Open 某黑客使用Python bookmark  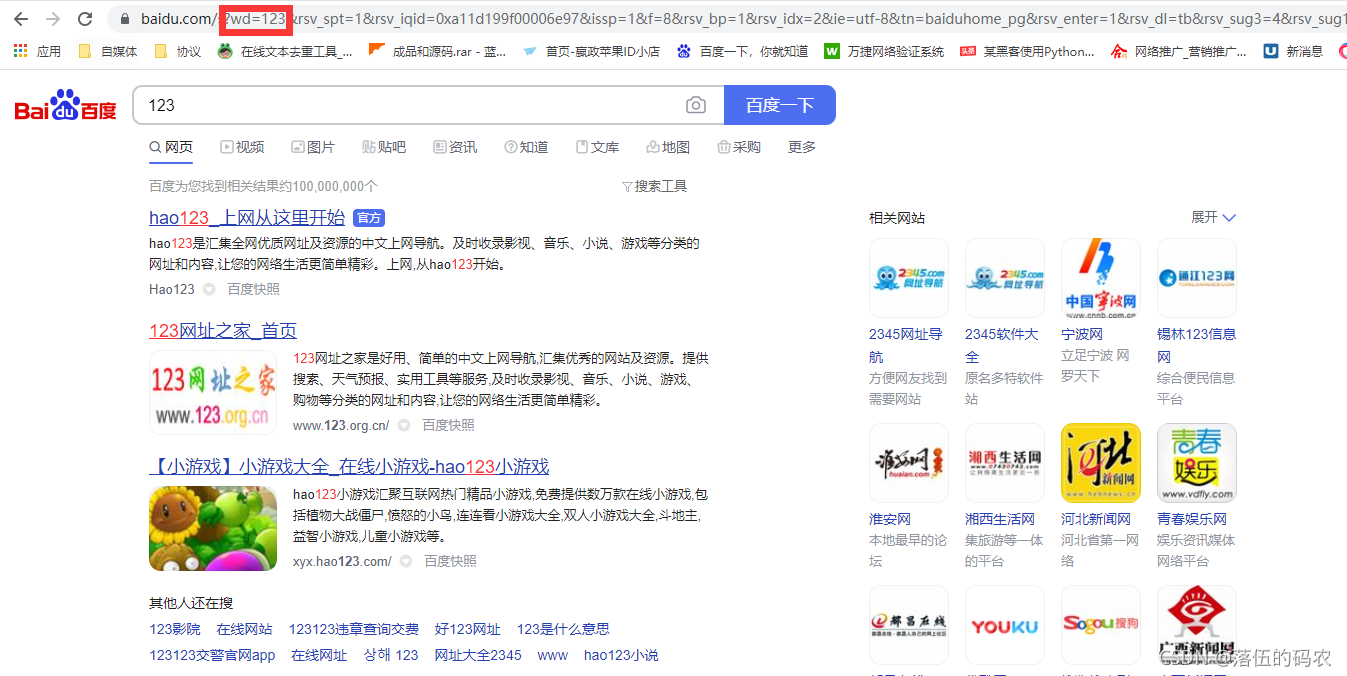1027,51
